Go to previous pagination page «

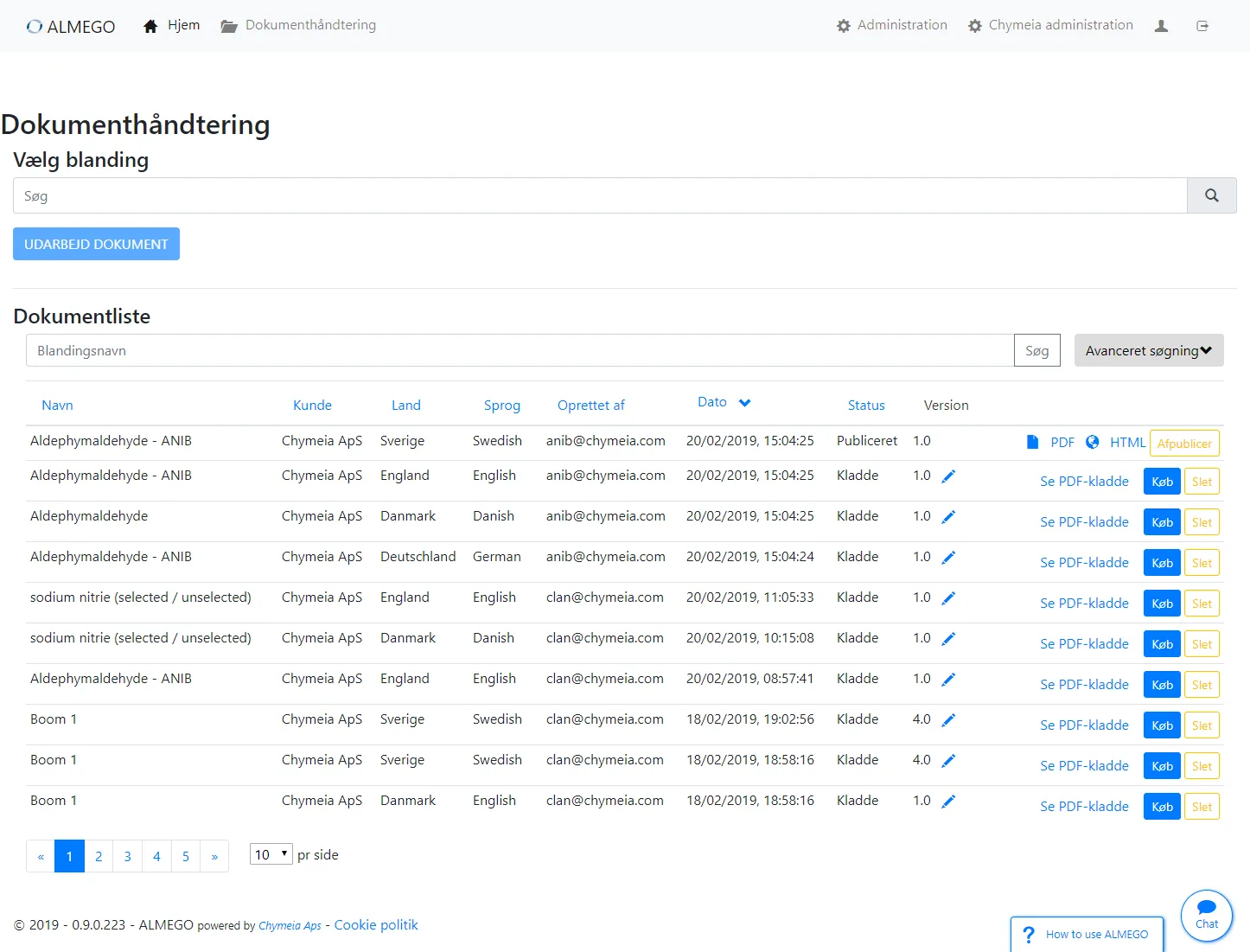41,856
